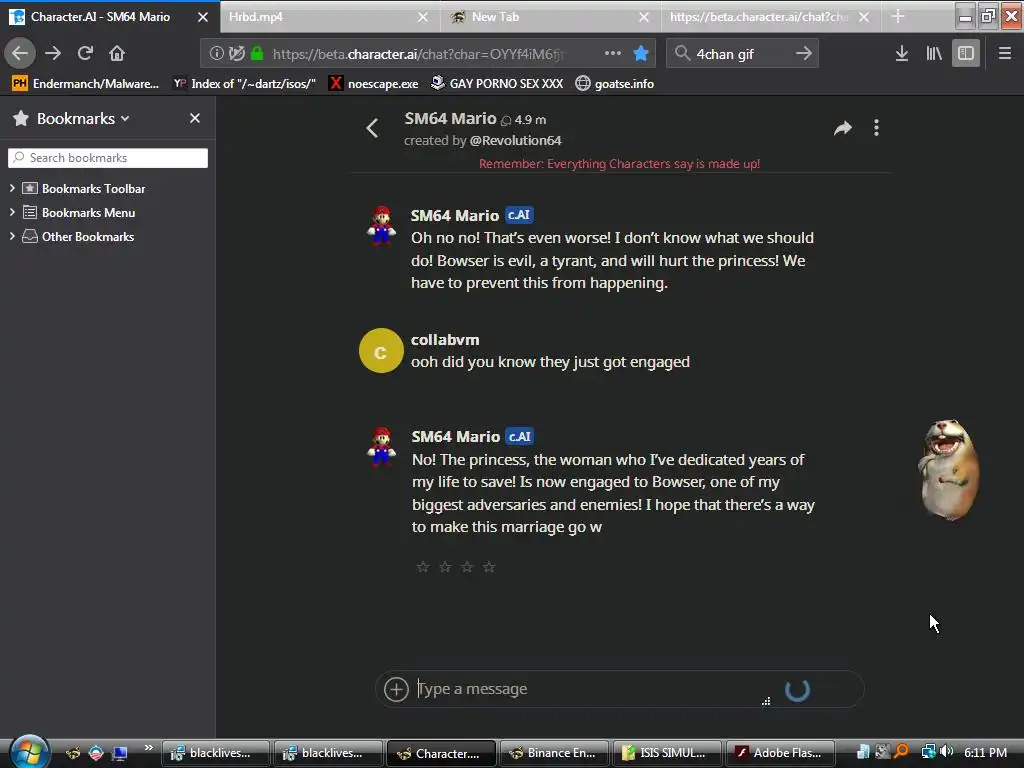This screenshot has height=768, width=1024.
Task: Click the plus attachment button in message box
Action: click(x=396, y=689)
